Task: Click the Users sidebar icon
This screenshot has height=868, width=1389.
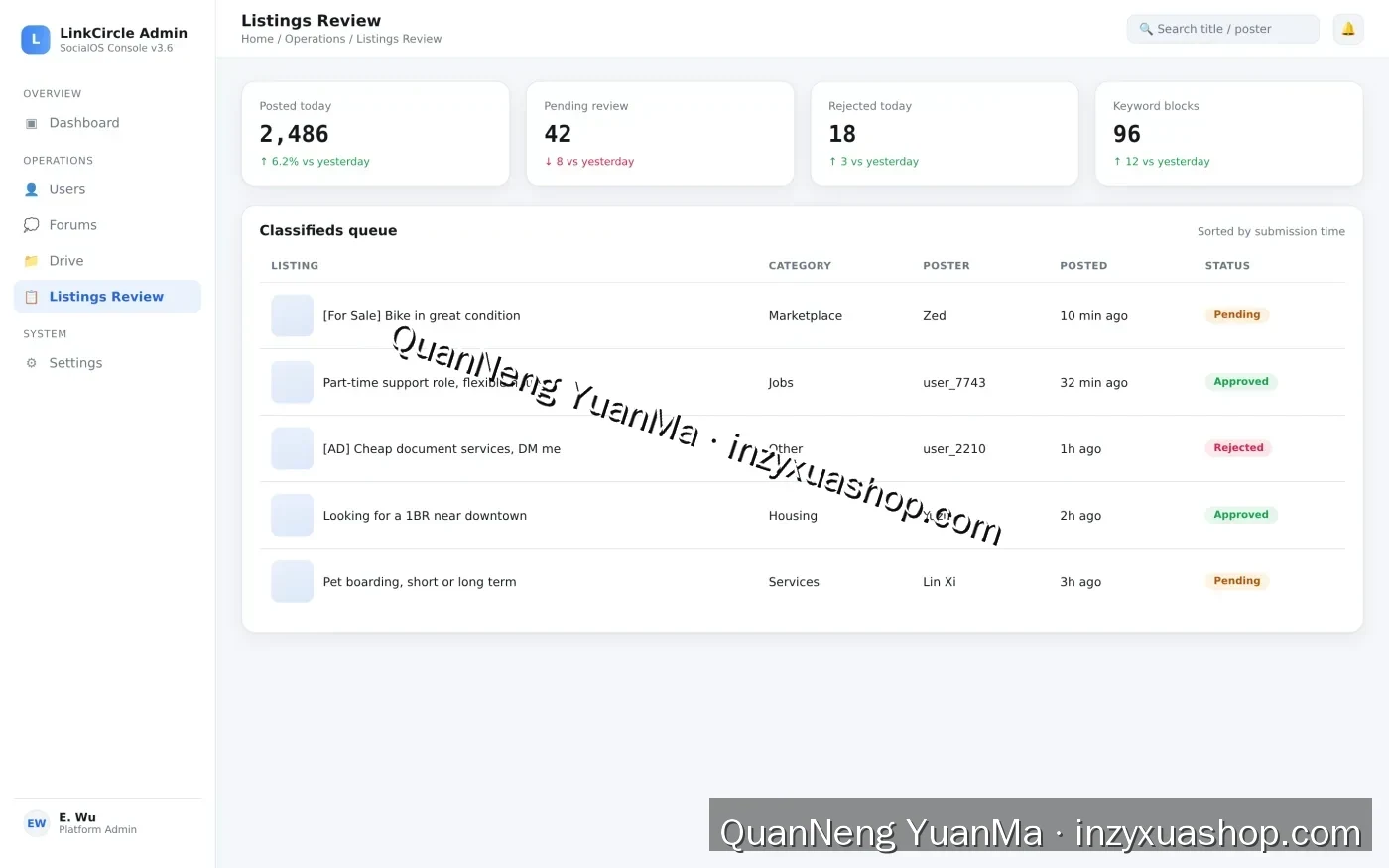Action: (x=31, y=189)
